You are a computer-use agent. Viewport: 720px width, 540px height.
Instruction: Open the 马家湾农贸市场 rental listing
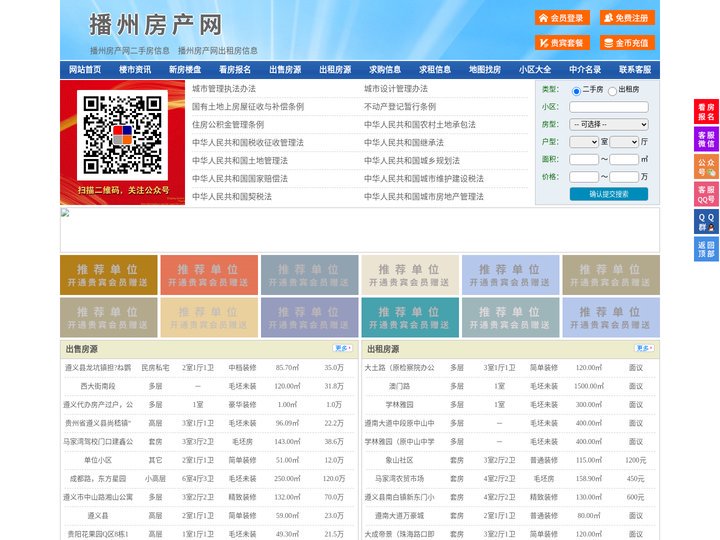pos(399,478)
